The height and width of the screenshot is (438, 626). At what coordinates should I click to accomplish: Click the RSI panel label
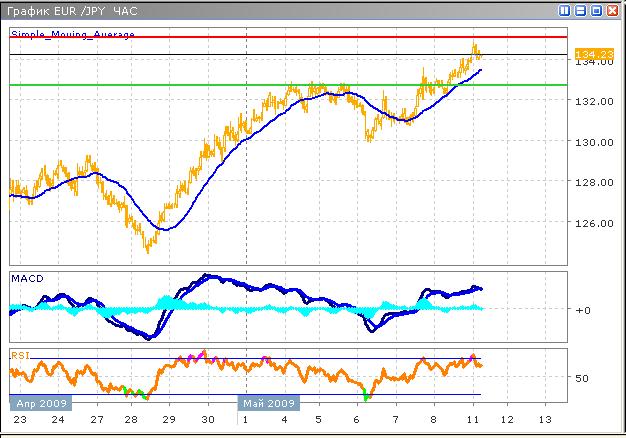point(20,354)
